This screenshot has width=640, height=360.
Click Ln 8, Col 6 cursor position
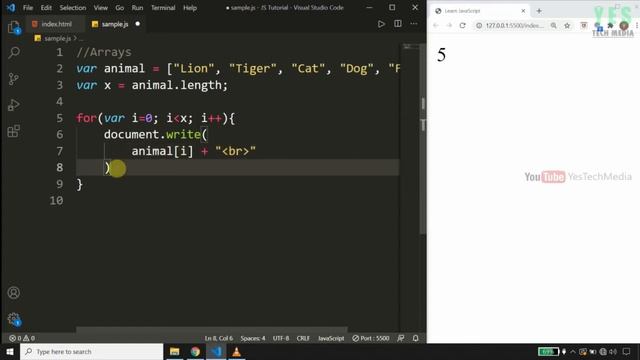pos(219,338)
